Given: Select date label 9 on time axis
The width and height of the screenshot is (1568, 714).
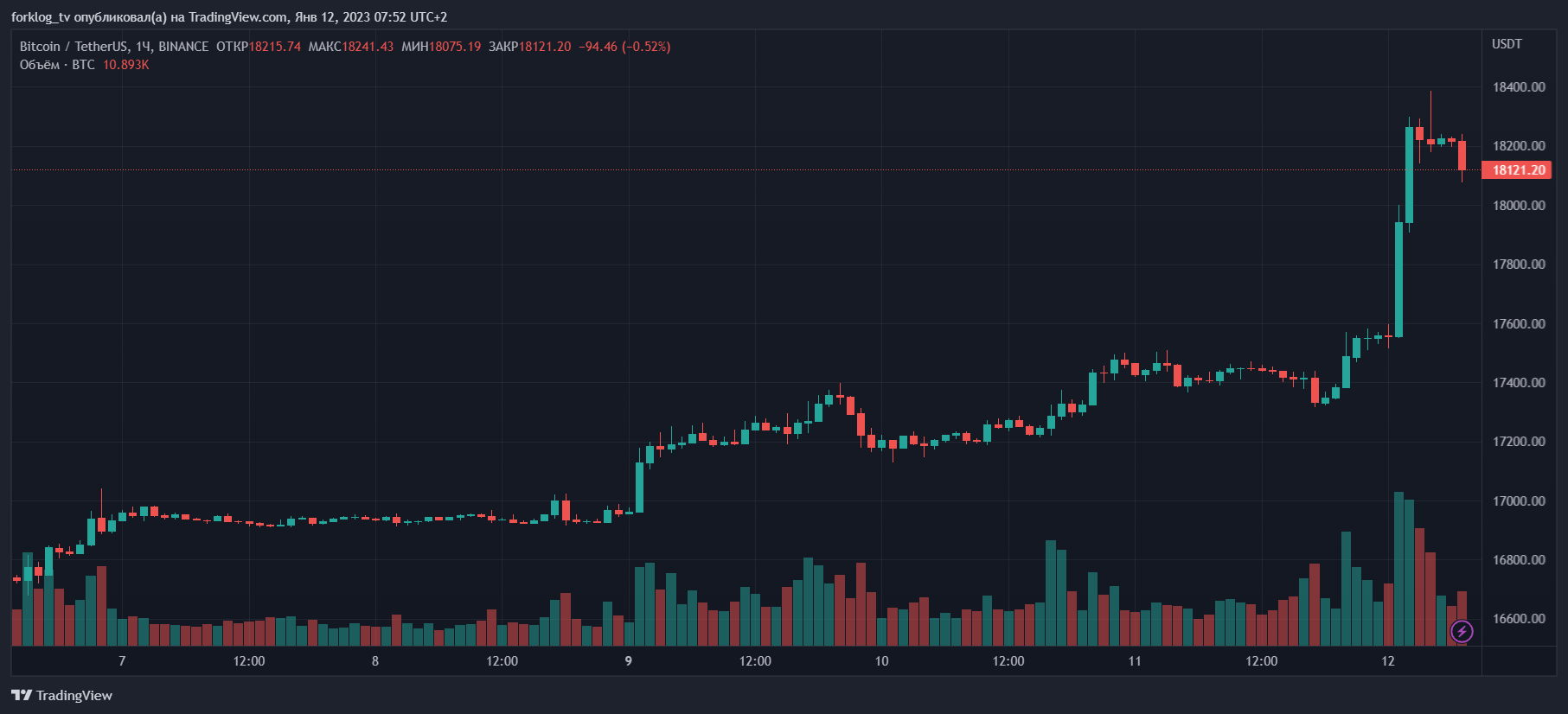Looking at the screenshot, I should pos(629,661).
